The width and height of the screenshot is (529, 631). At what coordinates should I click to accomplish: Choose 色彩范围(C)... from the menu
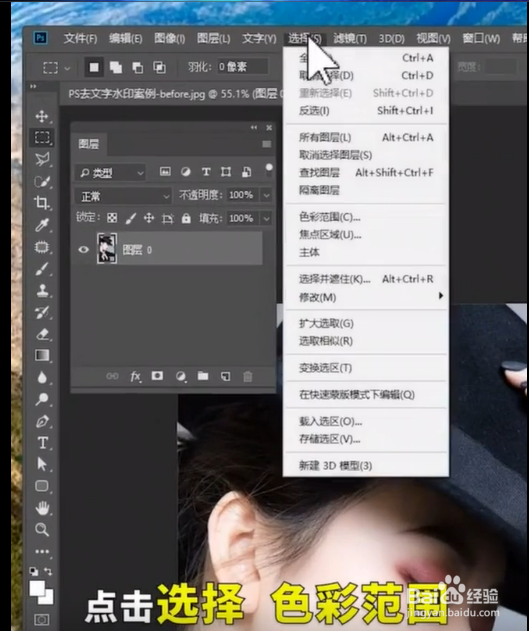point(366,217)
